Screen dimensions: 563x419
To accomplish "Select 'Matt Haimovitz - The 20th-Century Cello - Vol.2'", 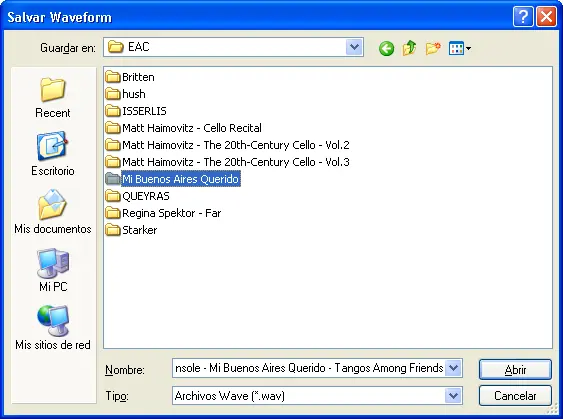I will coord(236,145).
